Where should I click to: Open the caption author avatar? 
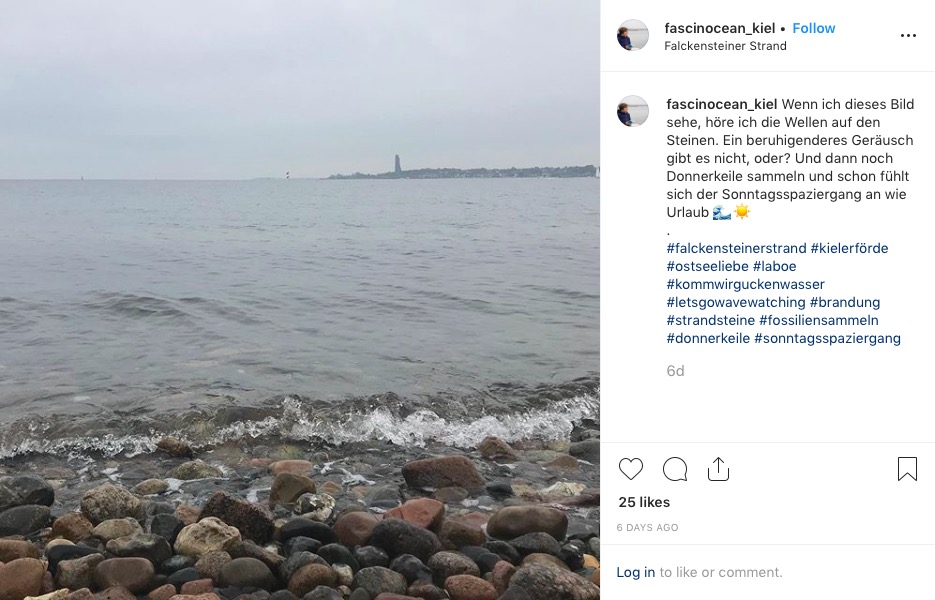[633, 111]
